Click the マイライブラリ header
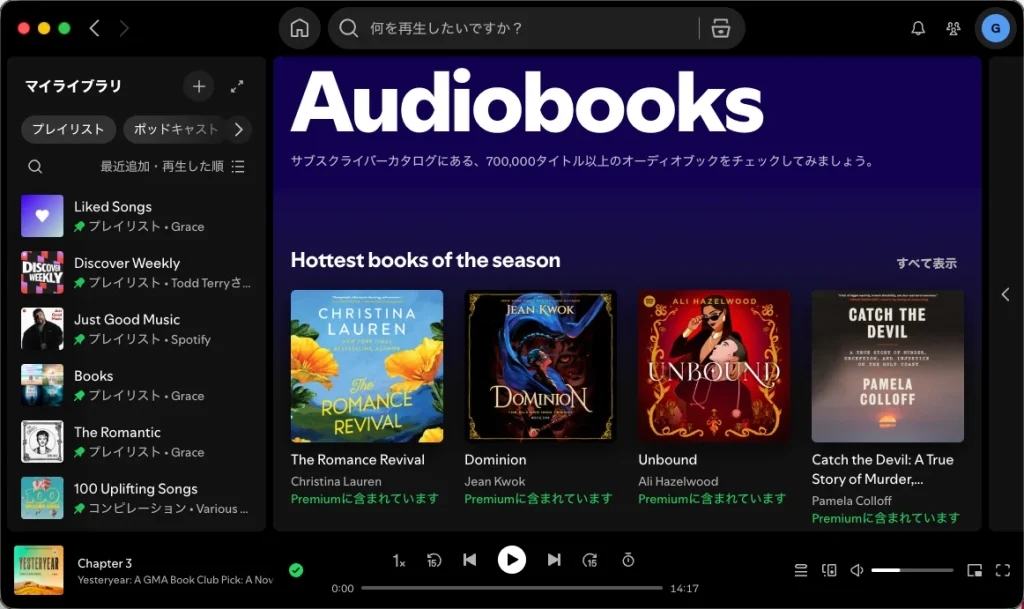 point(73,86)
